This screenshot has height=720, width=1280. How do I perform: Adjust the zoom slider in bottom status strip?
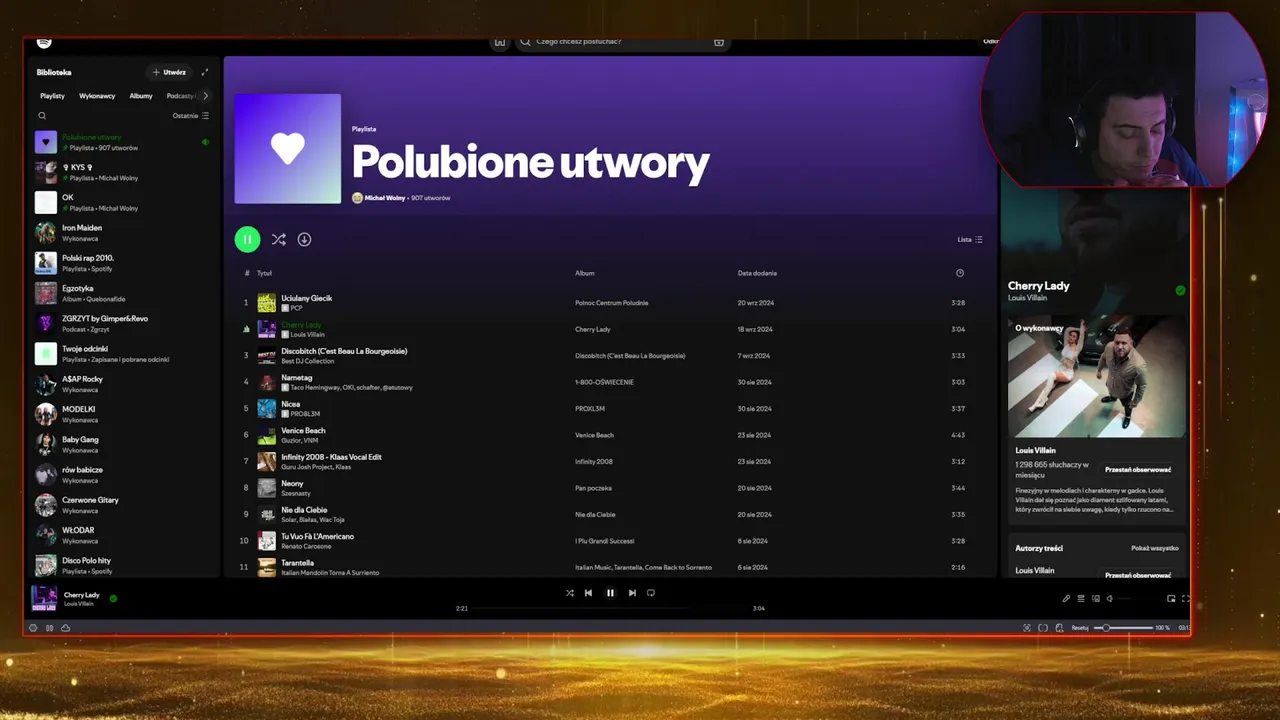(x=1122, y=628)
